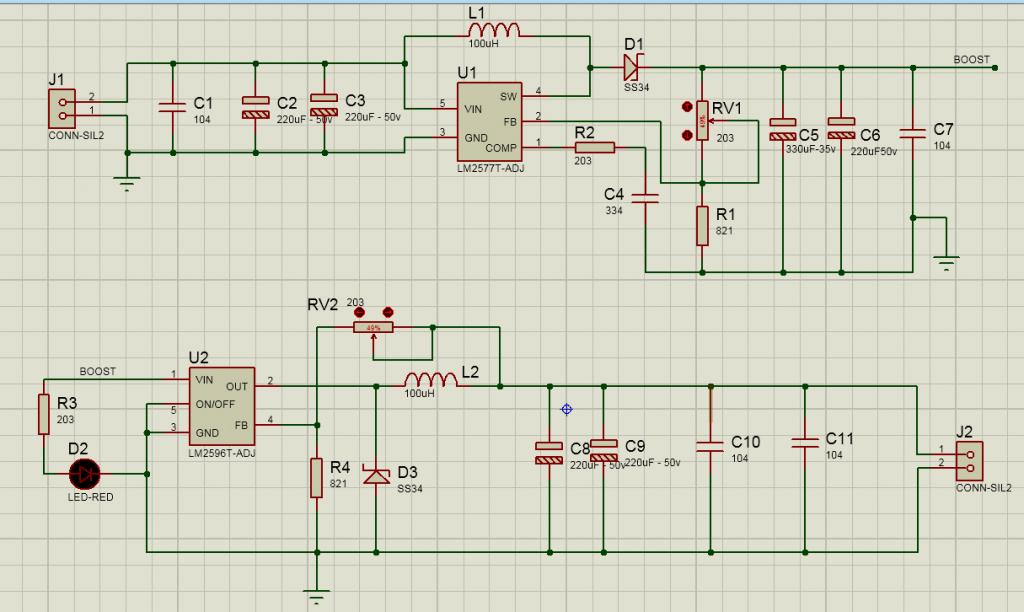Image resolution: width=1024 pixels, height=612 pixels.
Task: Click the 'U1' reference label
Action: (467, 72)
